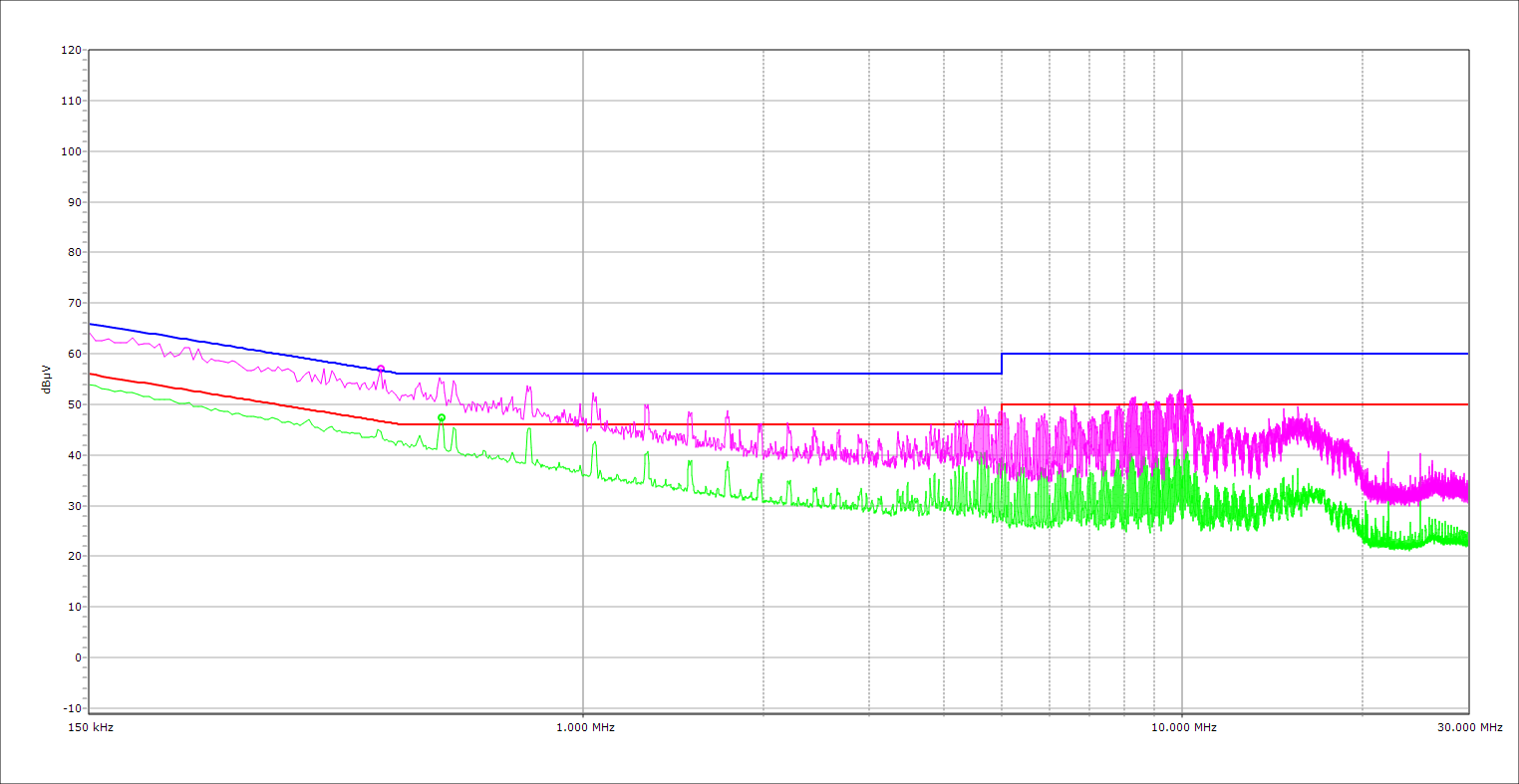Click the blue limit line's flat 60 dBµV segment

[x=1236, y=354]
